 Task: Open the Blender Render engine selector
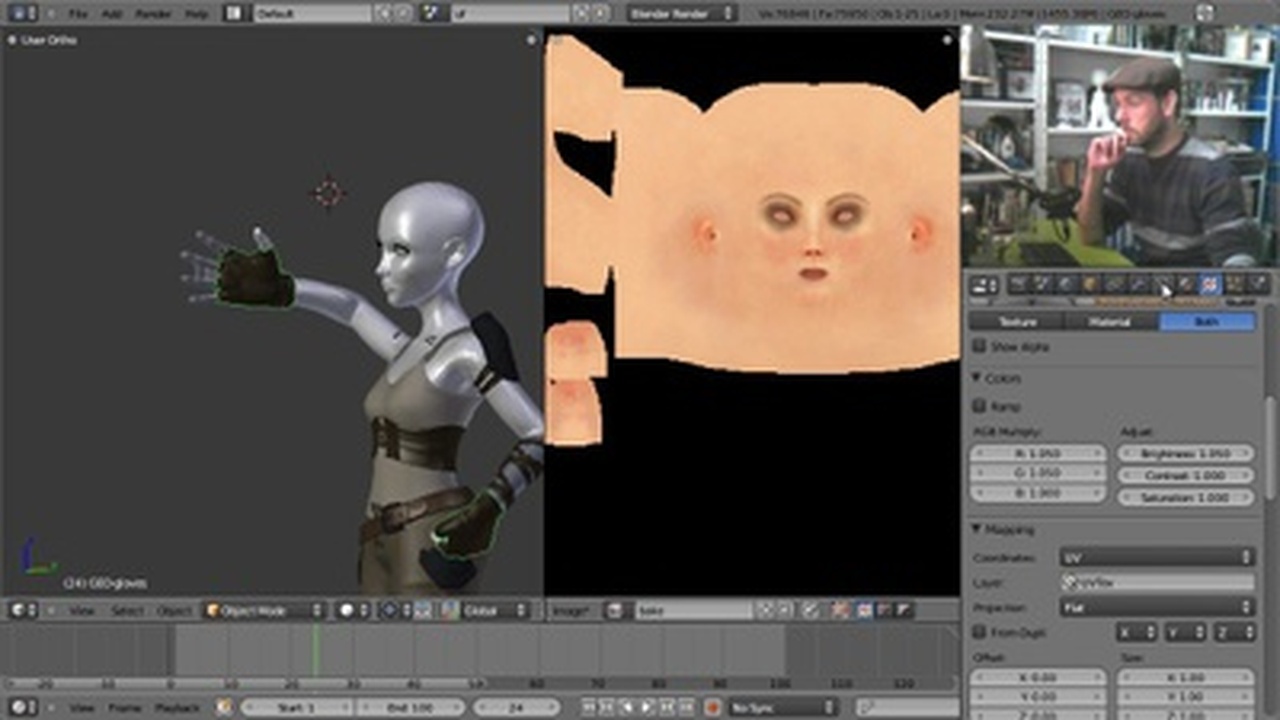pos(681,13)
